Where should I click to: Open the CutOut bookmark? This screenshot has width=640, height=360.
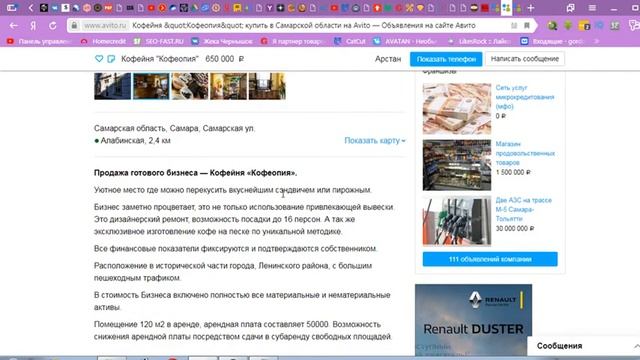[x=350, y=41]
